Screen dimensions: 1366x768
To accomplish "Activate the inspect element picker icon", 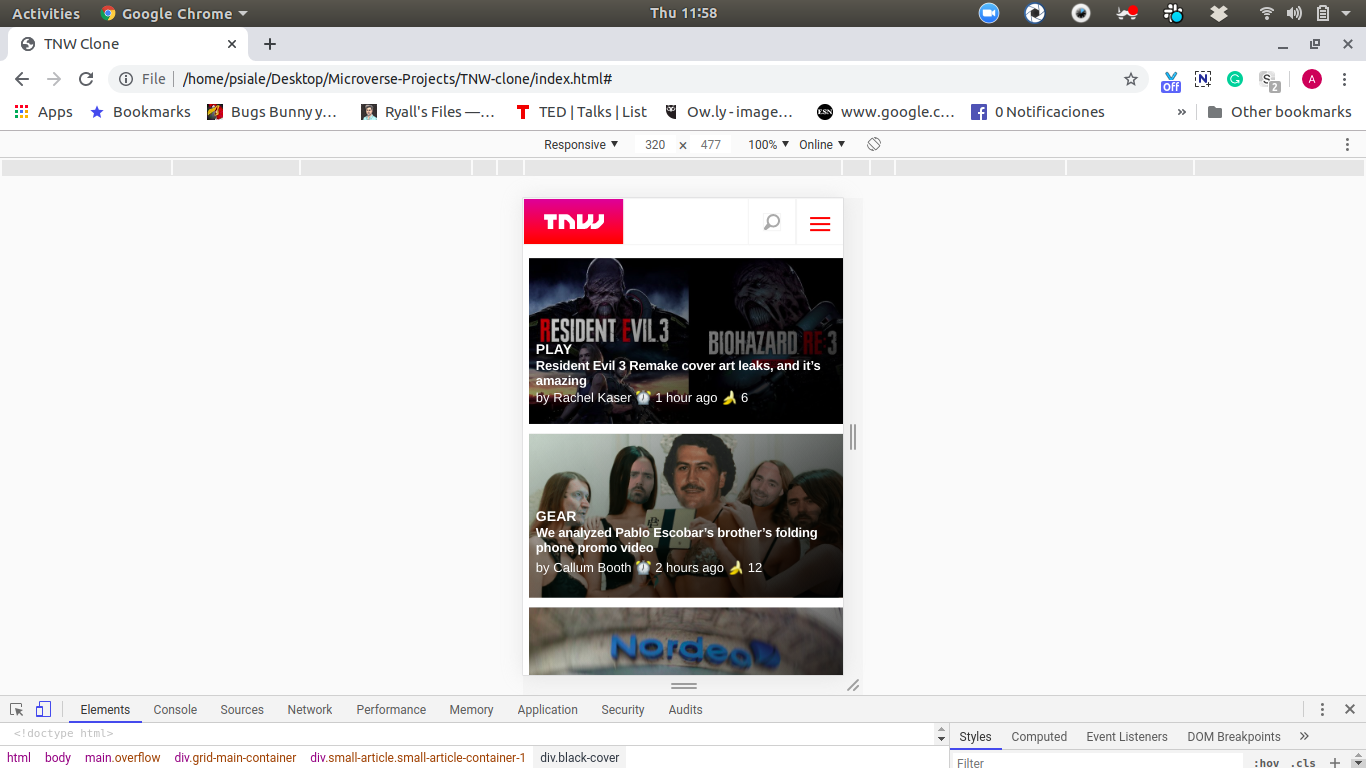I will 16,709.
